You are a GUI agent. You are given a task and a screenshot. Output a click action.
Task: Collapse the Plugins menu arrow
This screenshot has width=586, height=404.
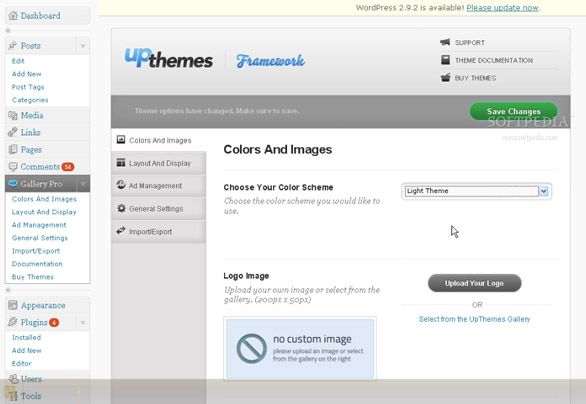(x=83, y=322)
